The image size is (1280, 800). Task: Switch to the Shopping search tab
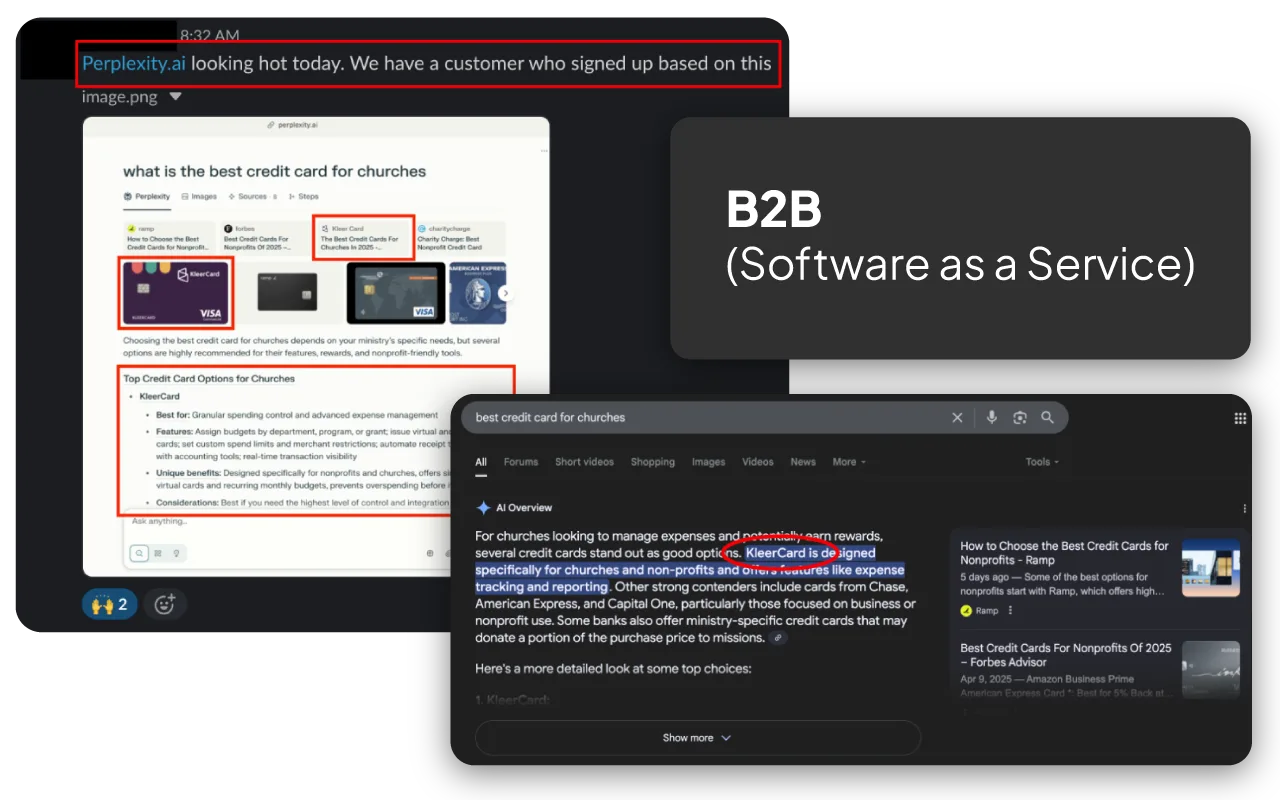[652, 462]
